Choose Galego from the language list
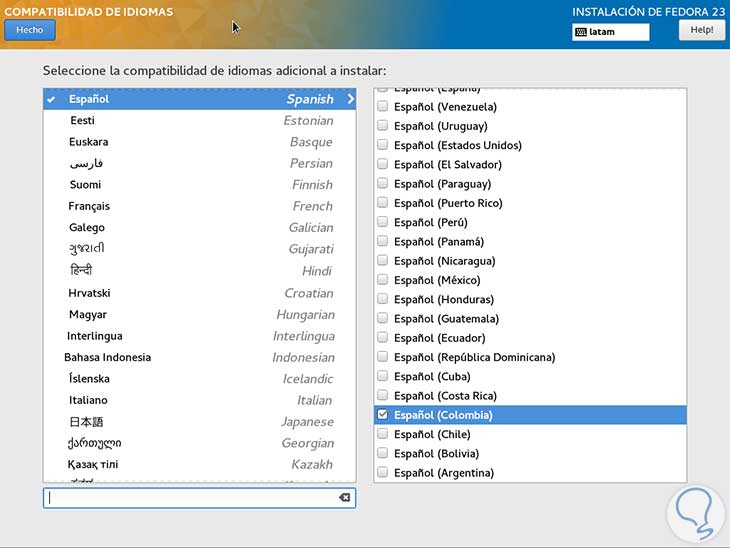Image resolution: width=730 pixels, height=548 pixels. click(87, 228)
